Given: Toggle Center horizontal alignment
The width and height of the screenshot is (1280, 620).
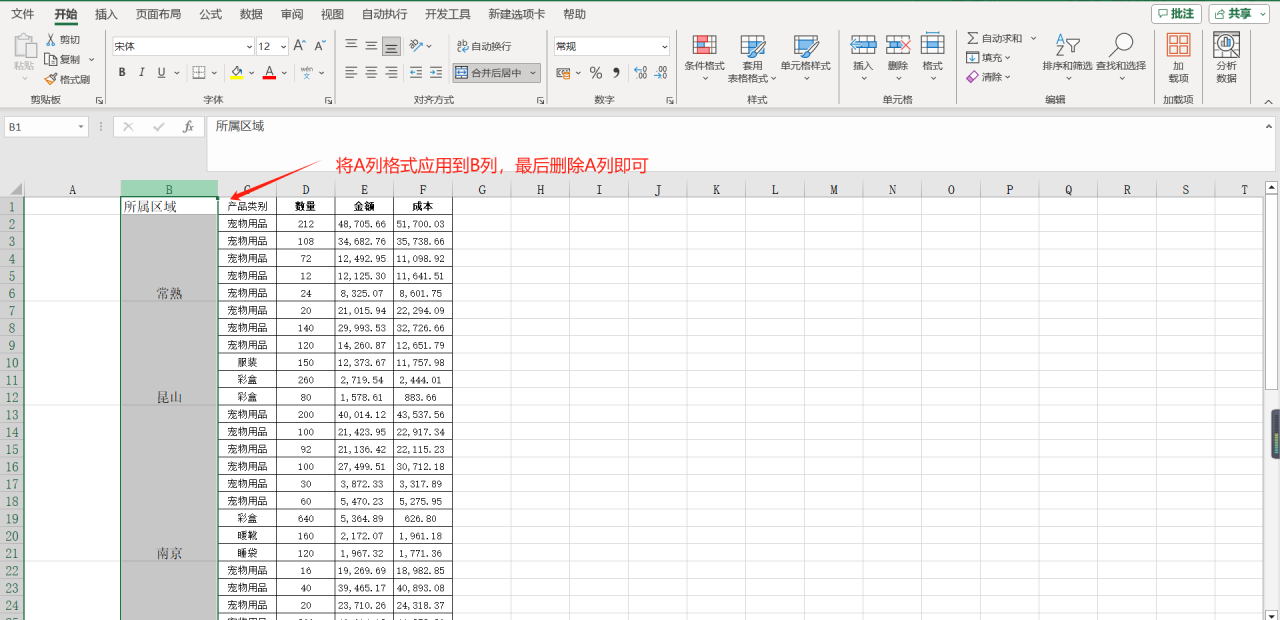Looking at the screenshot, I should (371, 72).
